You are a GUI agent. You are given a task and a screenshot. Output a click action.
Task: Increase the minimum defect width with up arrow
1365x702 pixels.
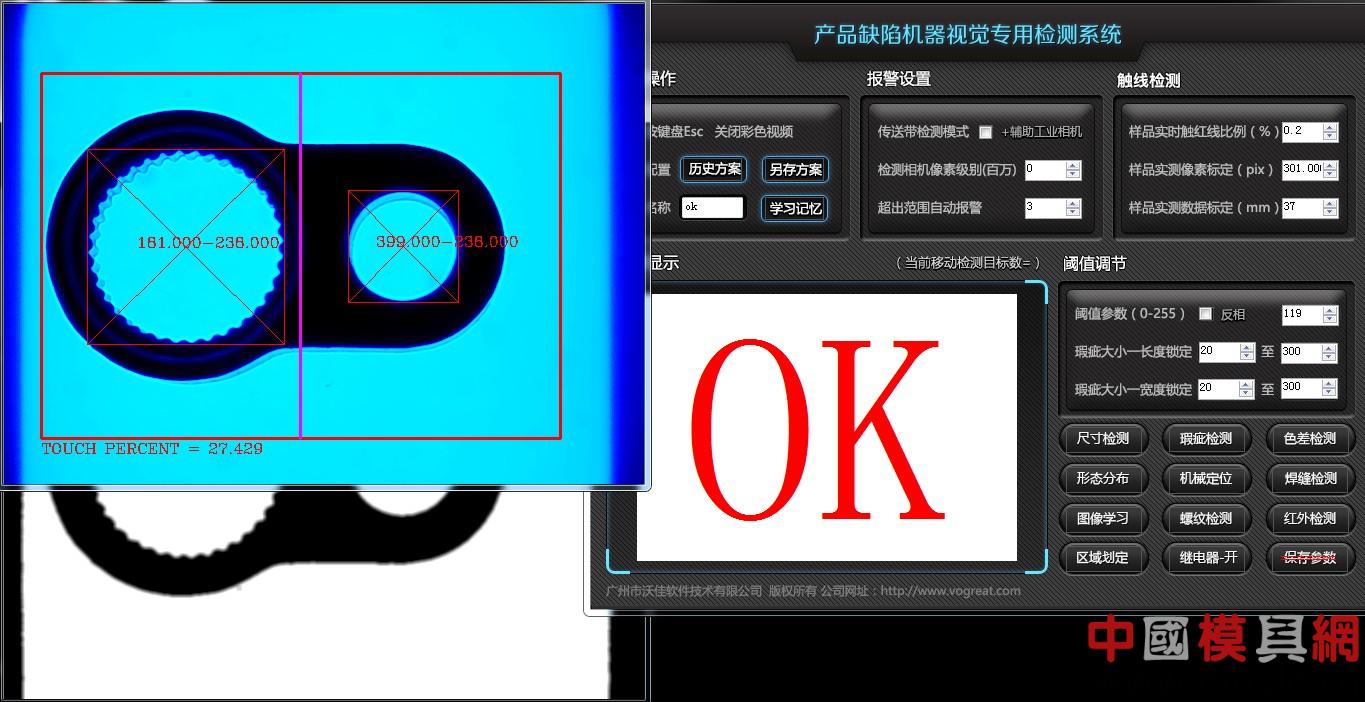(x=1247, y=384)
